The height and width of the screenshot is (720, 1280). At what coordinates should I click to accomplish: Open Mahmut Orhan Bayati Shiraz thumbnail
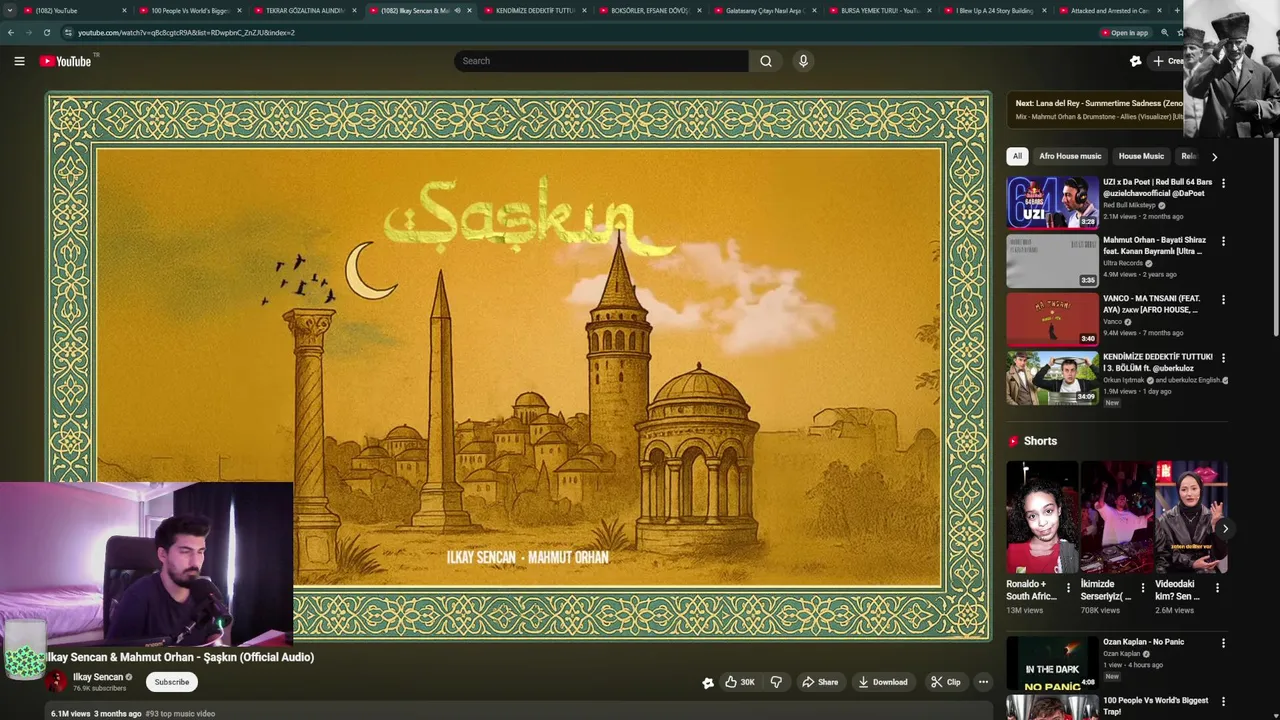tap(1053, 261)
